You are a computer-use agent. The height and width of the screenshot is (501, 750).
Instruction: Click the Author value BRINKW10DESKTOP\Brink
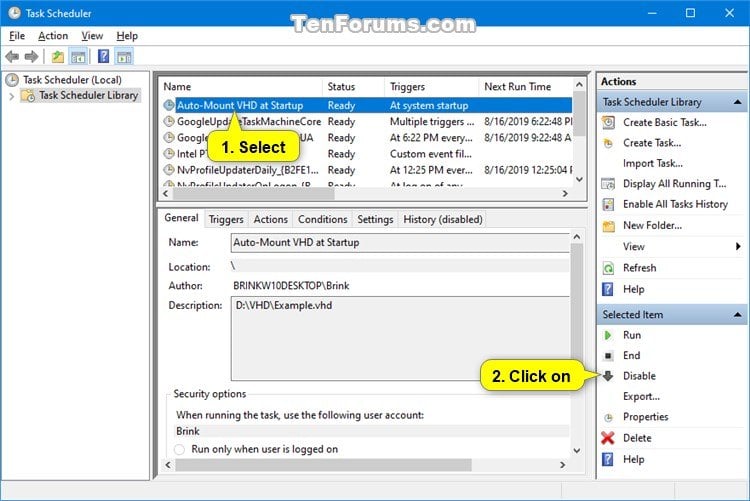tap(291, 286)
